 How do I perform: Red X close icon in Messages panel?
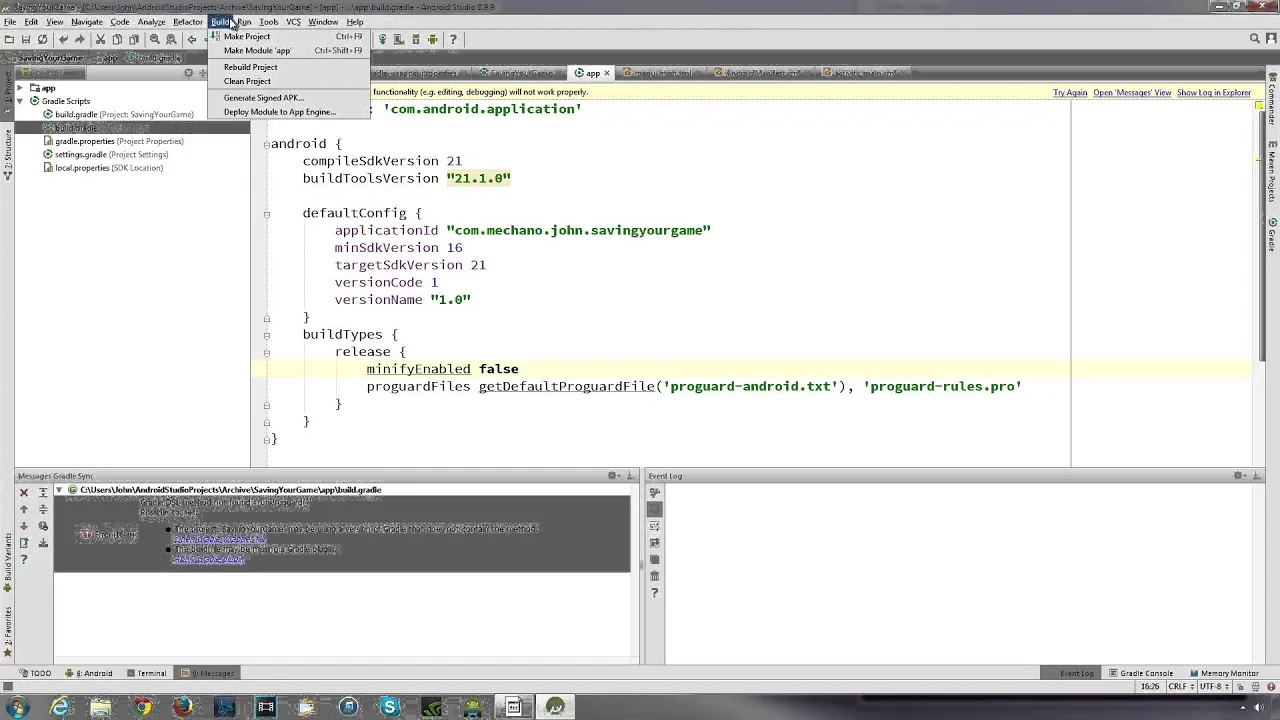click(x=24, y=492)
